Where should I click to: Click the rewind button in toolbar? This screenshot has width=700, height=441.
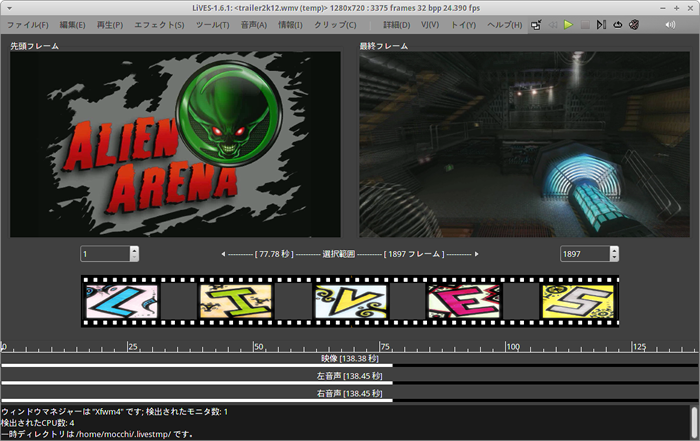click(553, 25)
